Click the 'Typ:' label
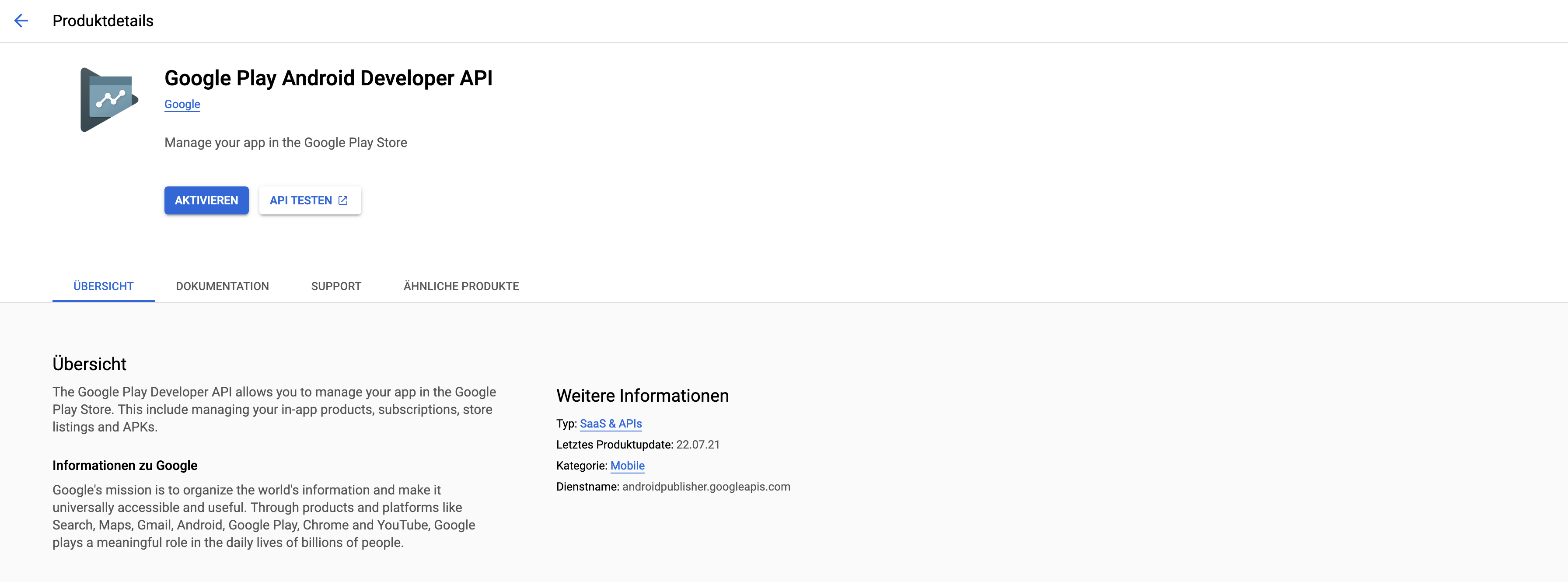The width and height of the screenshot is (1568, 582). coord(567,424)
